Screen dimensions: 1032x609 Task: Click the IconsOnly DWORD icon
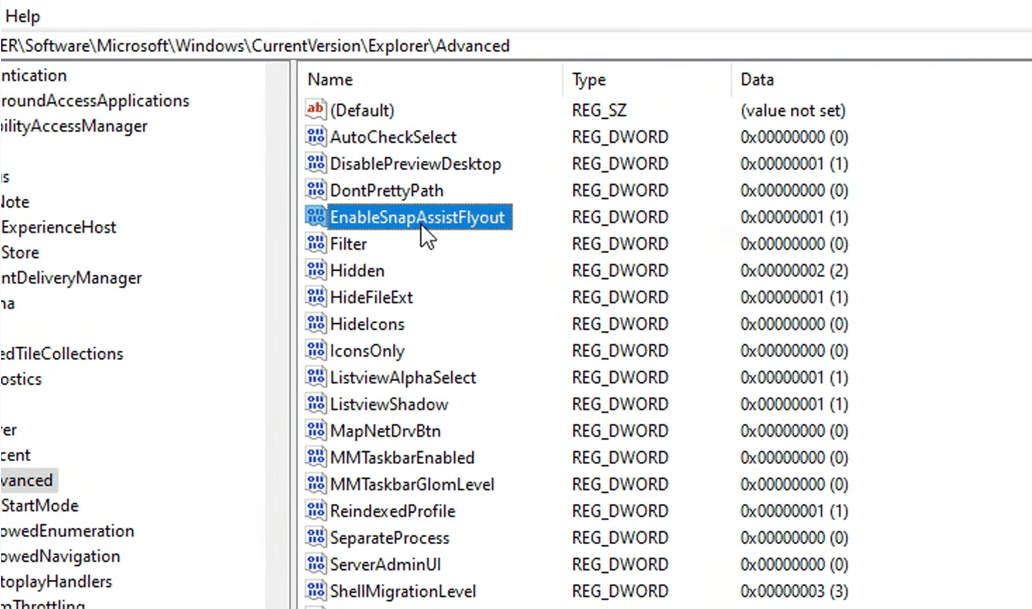coord(316,350)
